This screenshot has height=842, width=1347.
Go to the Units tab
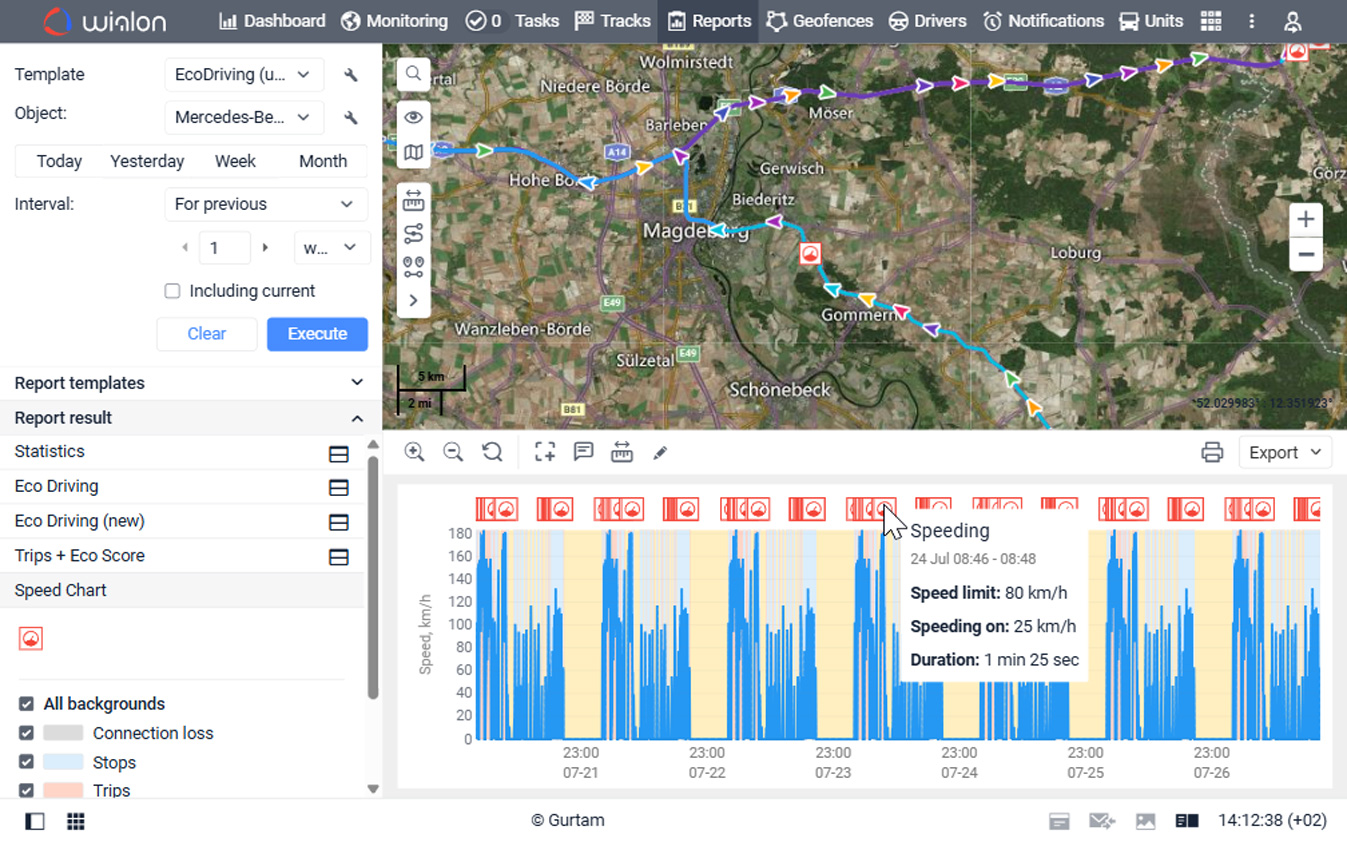click(x=1150, y=21)
